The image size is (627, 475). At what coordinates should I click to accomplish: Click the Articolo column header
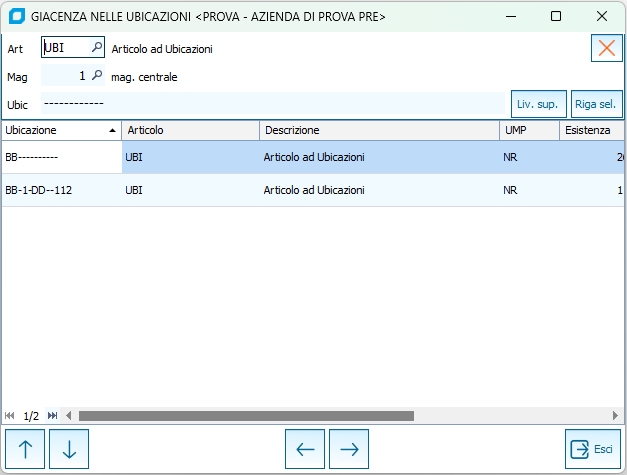coord(191,130)
